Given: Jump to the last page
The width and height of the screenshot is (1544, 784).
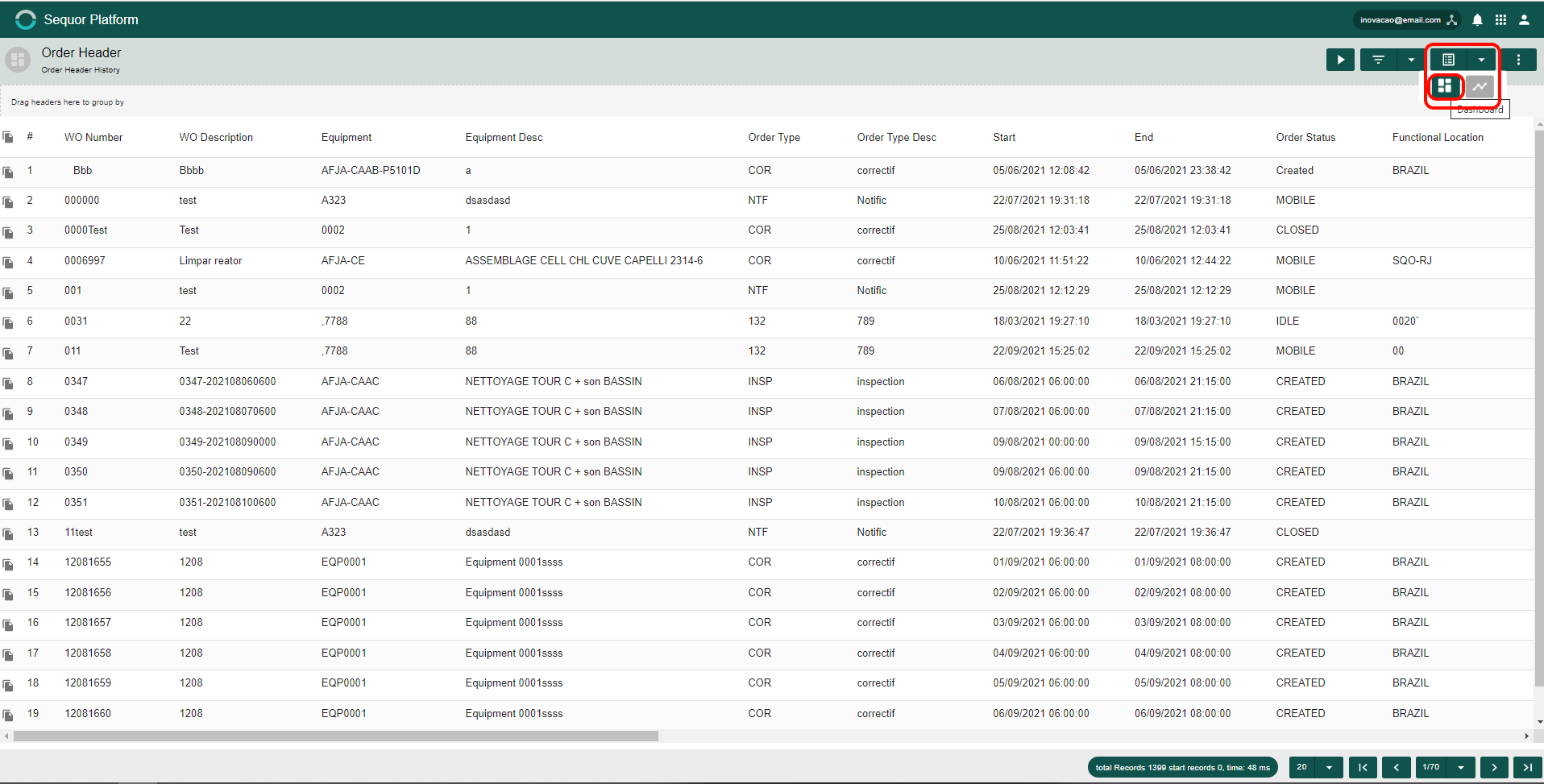Looking at the screenshot, I should 1528,768.
